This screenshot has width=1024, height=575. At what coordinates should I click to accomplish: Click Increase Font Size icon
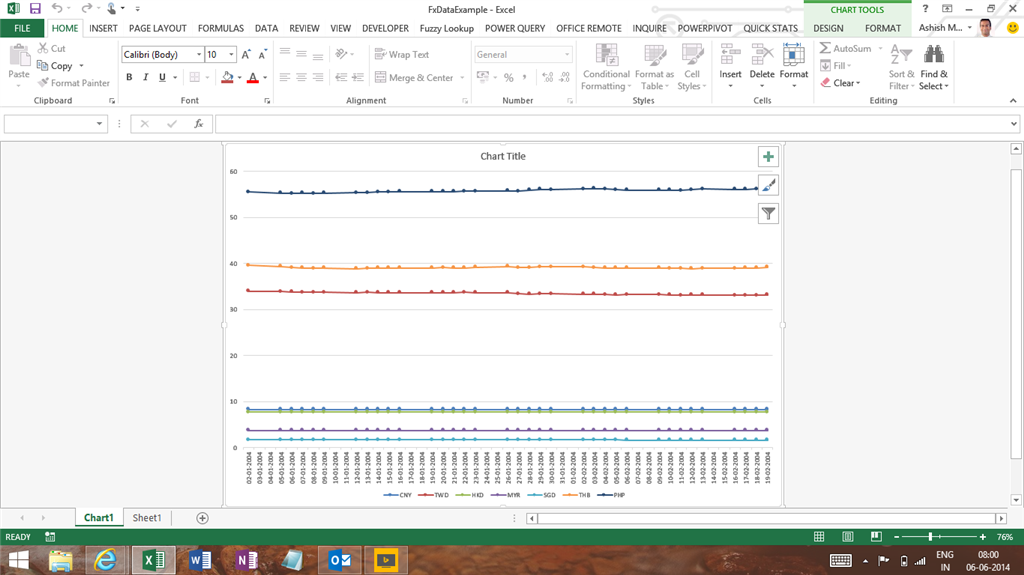pos(246,55)
